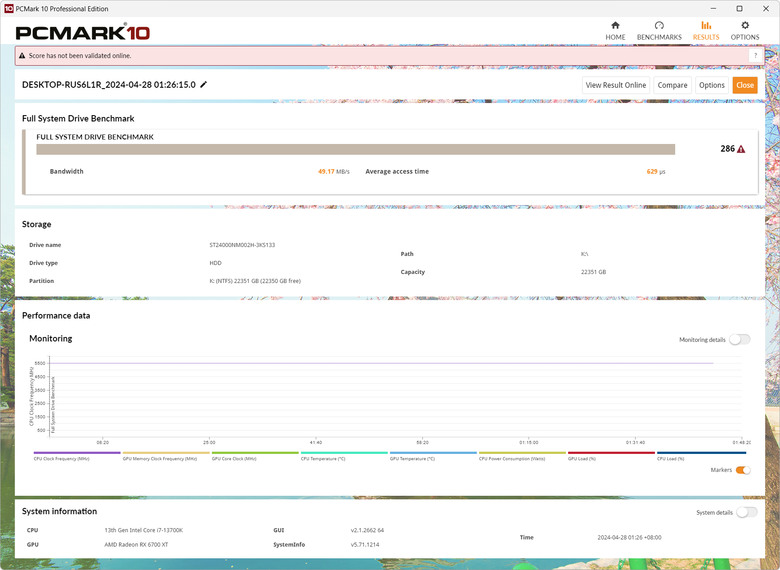Switch to the RESULTS tab
This screenshot has width=780, height=570.
point(706,31)
